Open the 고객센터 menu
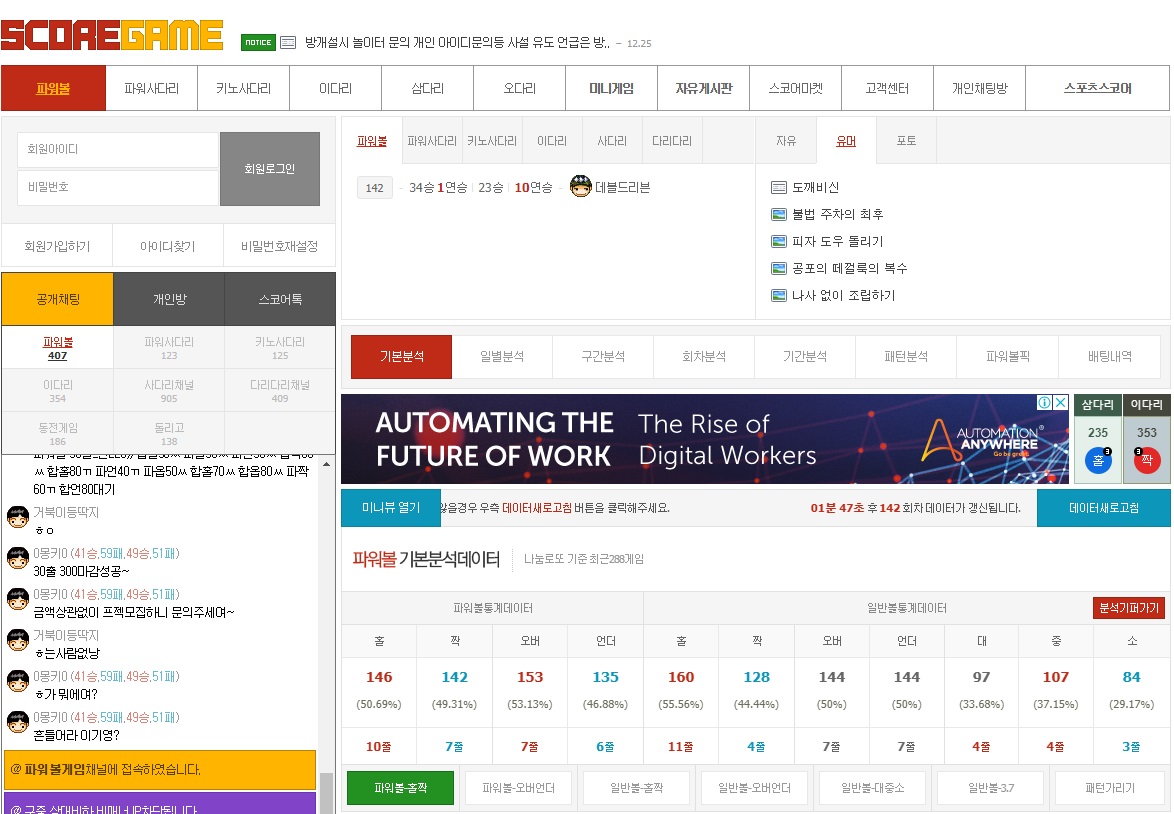This screenshot has height=814, width=1174. point(888,88)
